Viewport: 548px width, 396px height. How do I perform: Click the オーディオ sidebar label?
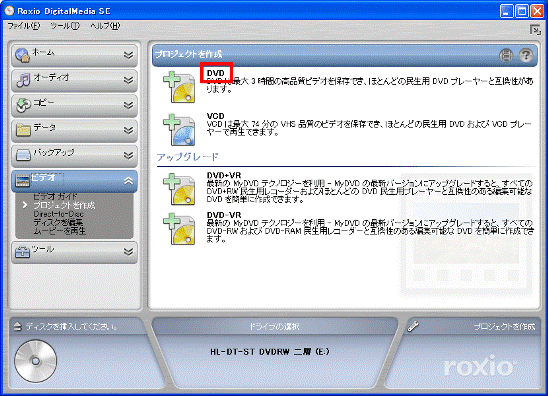coord(51,77)
